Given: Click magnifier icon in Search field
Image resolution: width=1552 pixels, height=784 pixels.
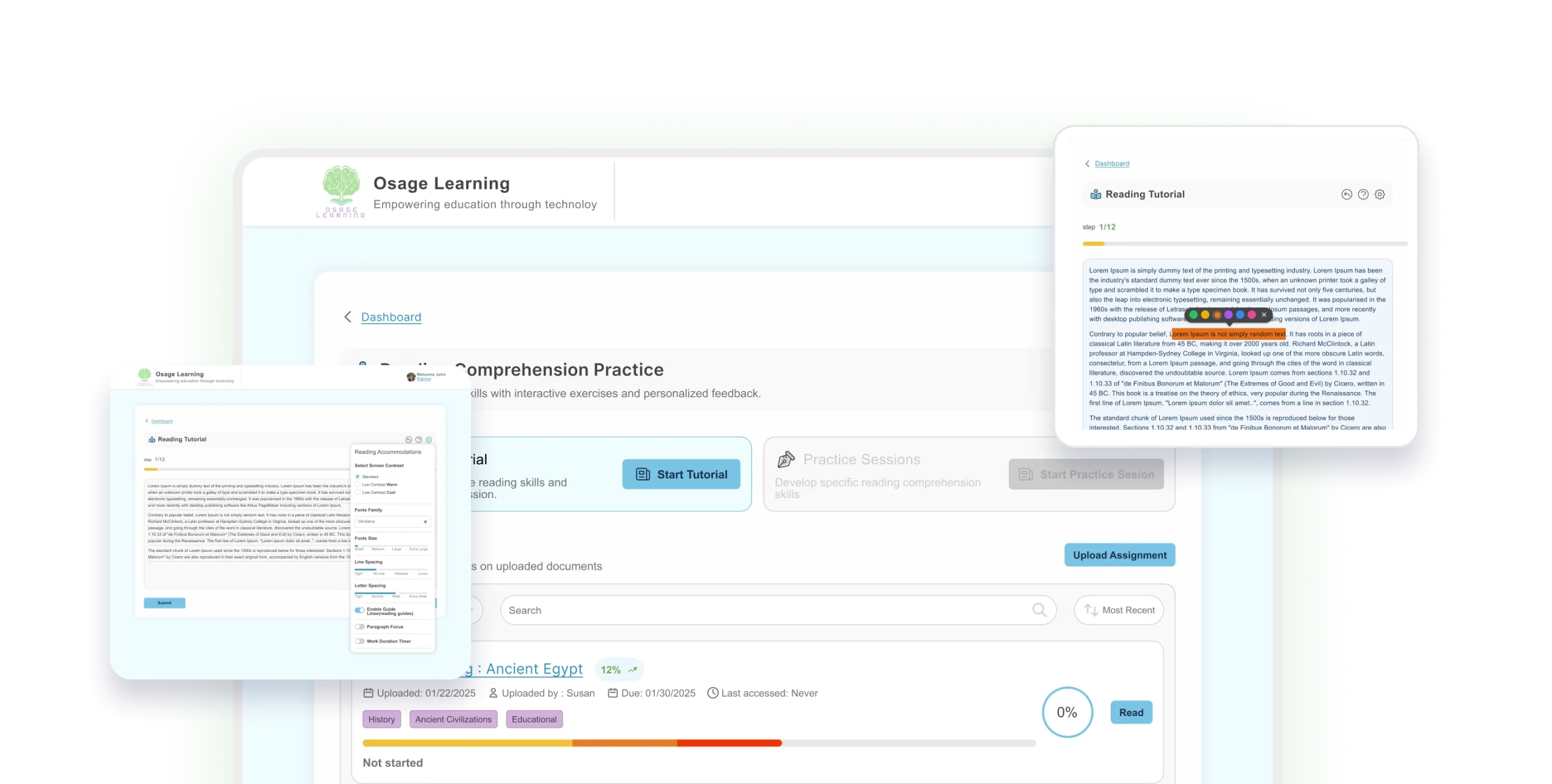Looking at the screenshot, I should tap(1039, 610).
